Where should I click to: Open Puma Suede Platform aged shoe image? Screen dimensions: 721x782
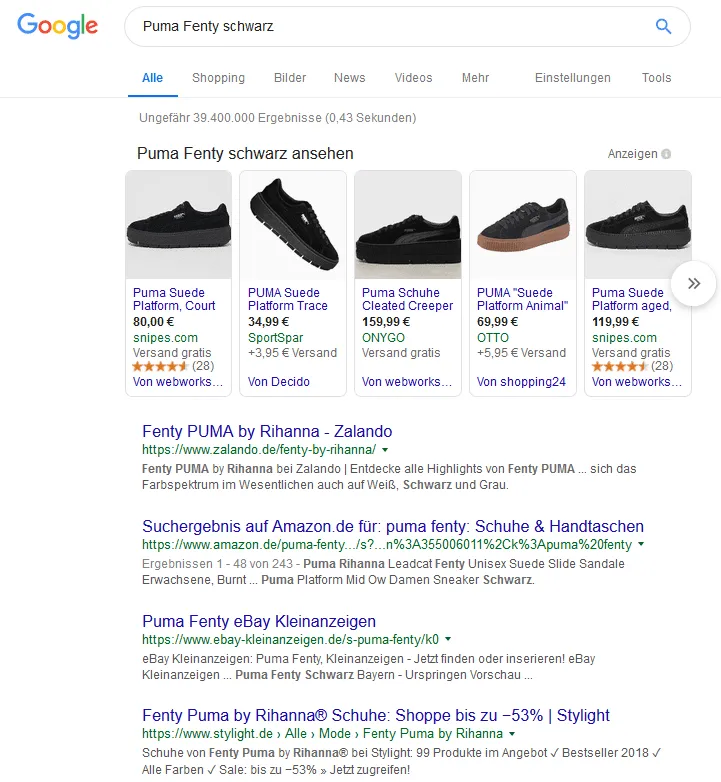click(638, 225)
